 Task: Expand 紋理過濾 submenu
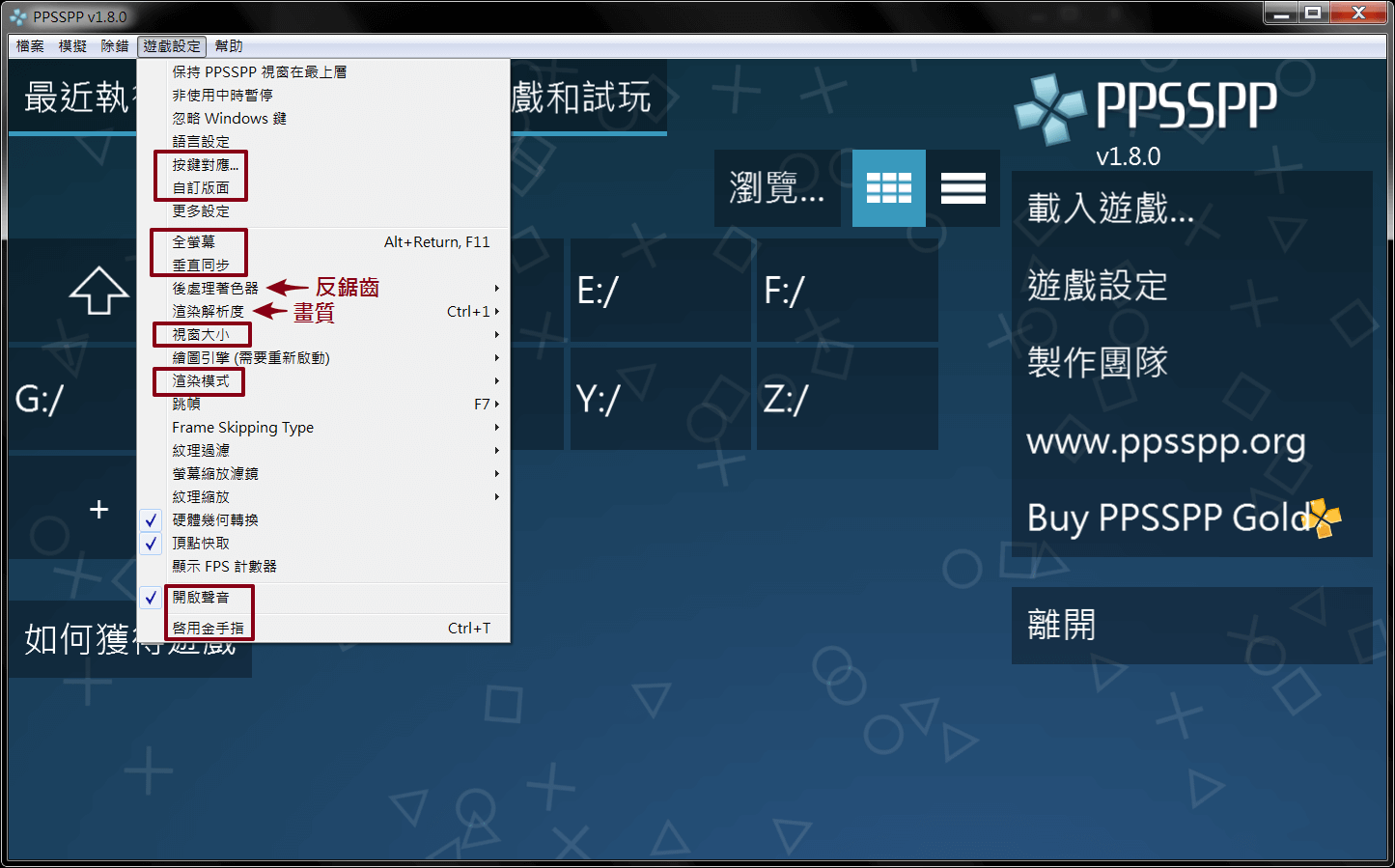[322, 451]
